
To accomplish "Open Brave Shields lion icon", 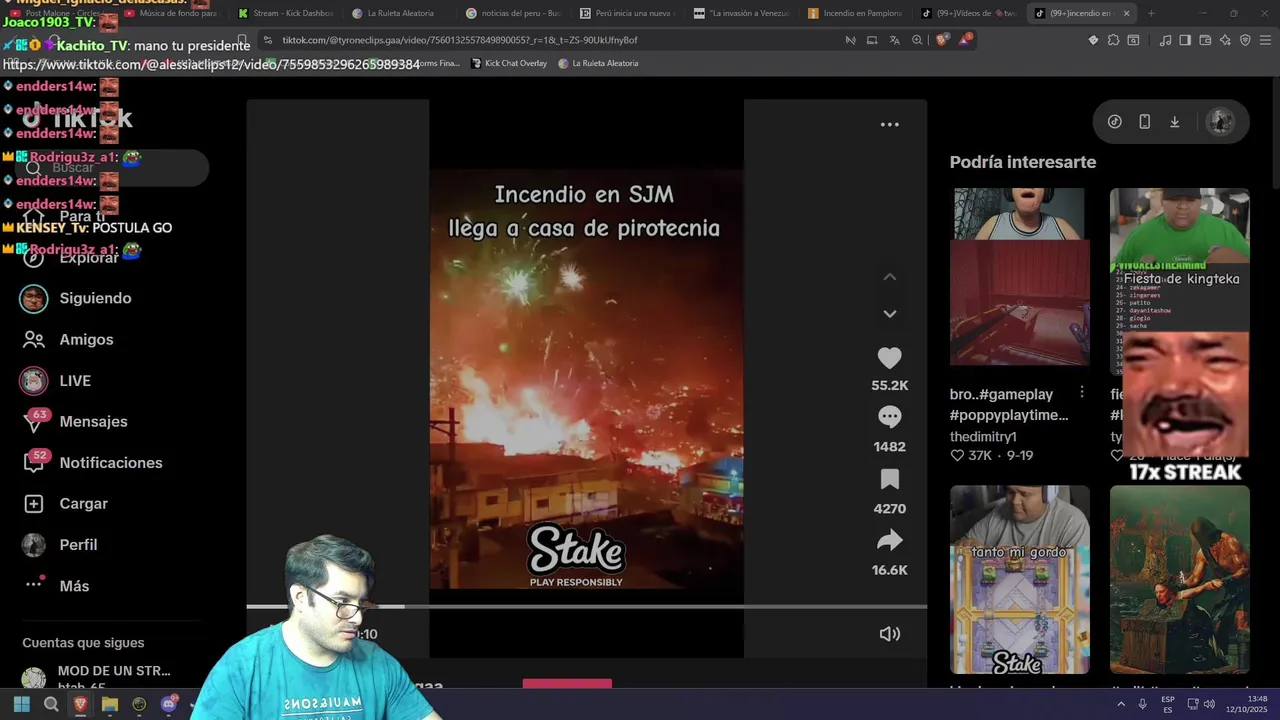I will coord(942,40).
